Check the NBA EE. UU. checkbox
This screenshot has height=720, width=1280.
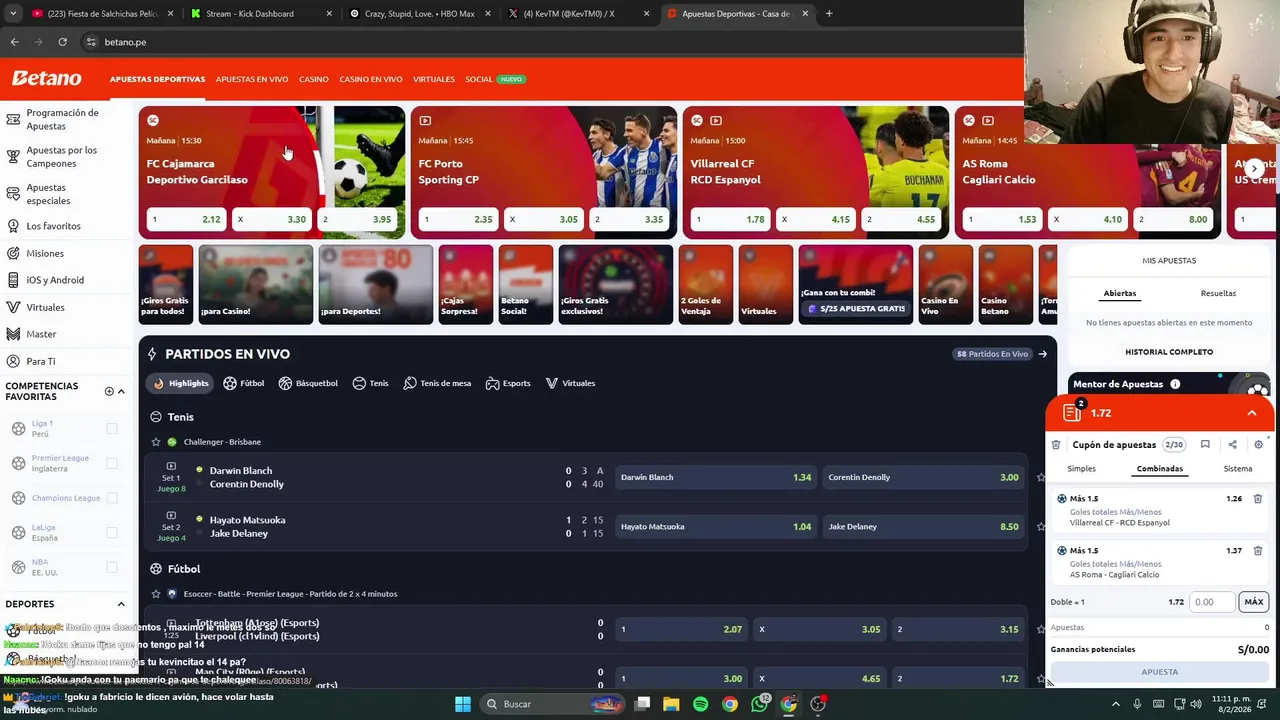click(x=112, y=568)
